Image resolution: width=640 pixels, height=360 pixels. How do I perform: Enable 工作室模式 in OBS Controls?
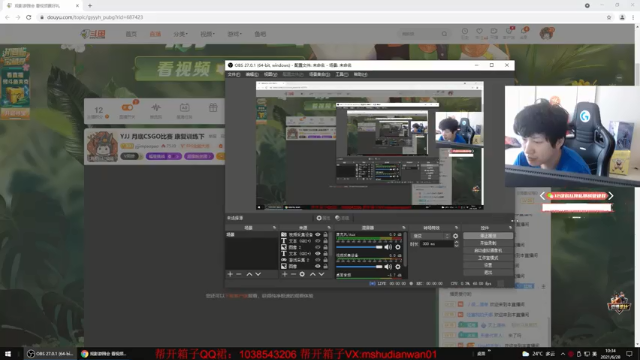point(488,258)
